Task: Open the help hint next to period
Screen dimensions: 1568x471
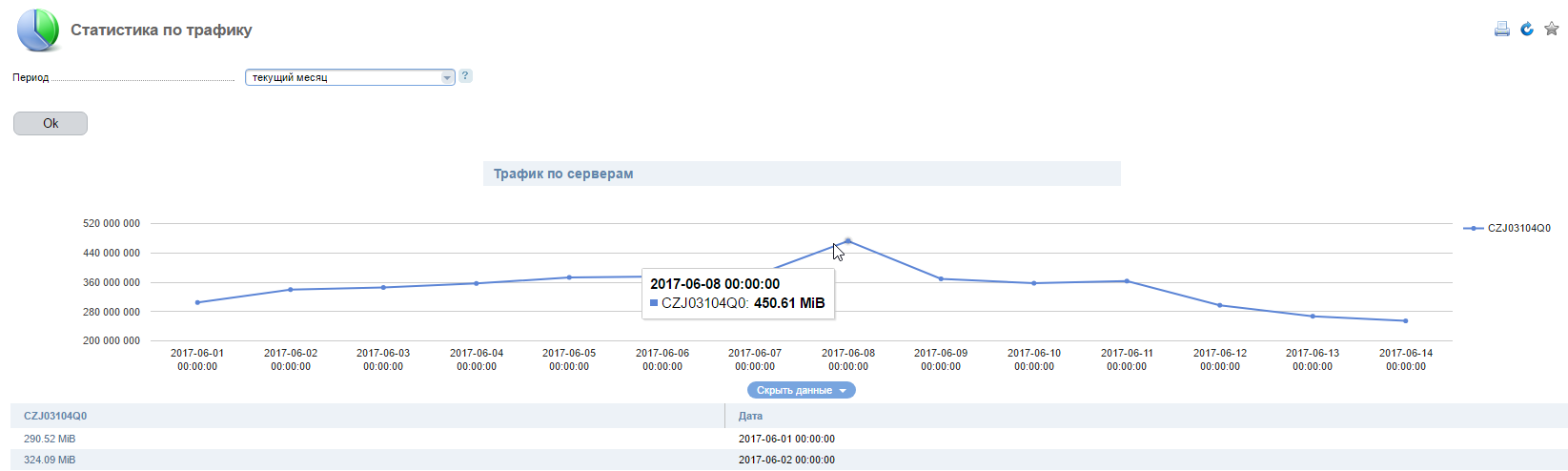Action: coord(465,76)
